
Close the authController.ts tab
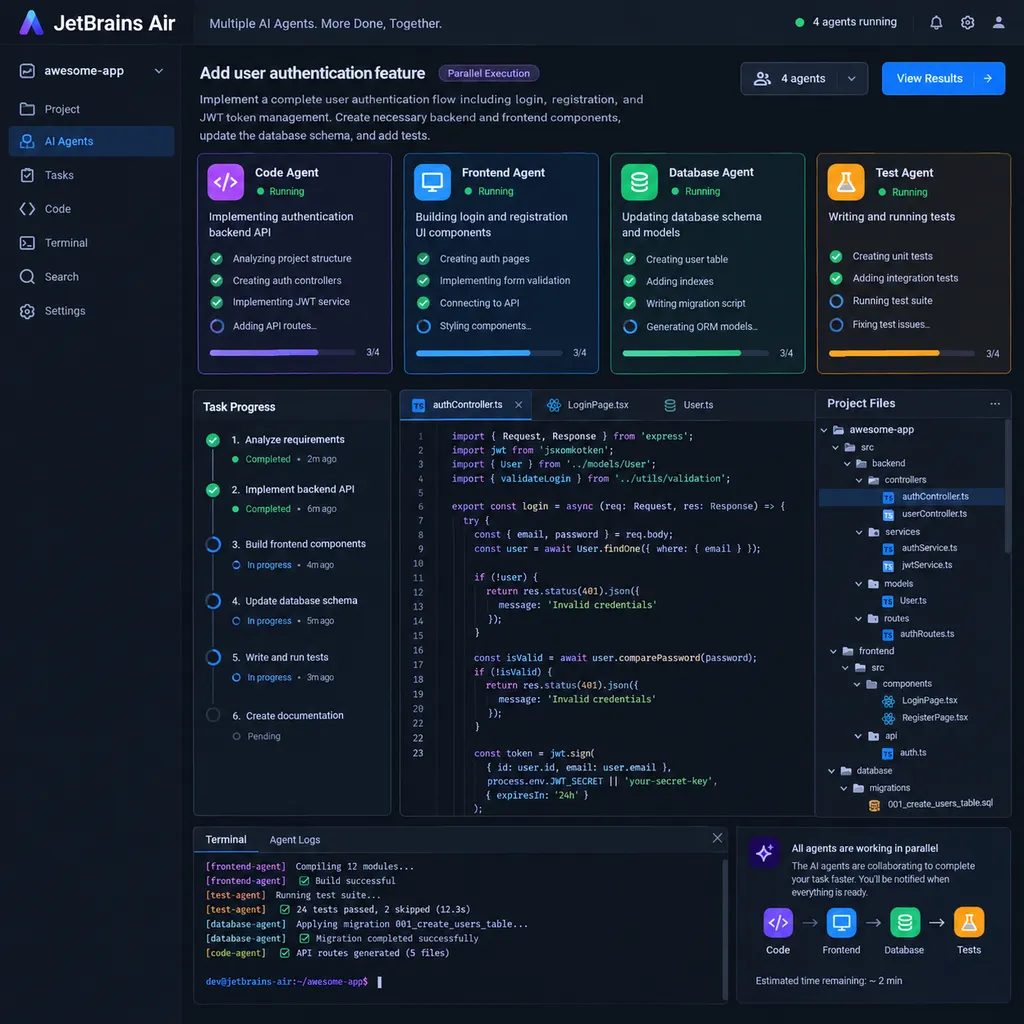(519, 405)
